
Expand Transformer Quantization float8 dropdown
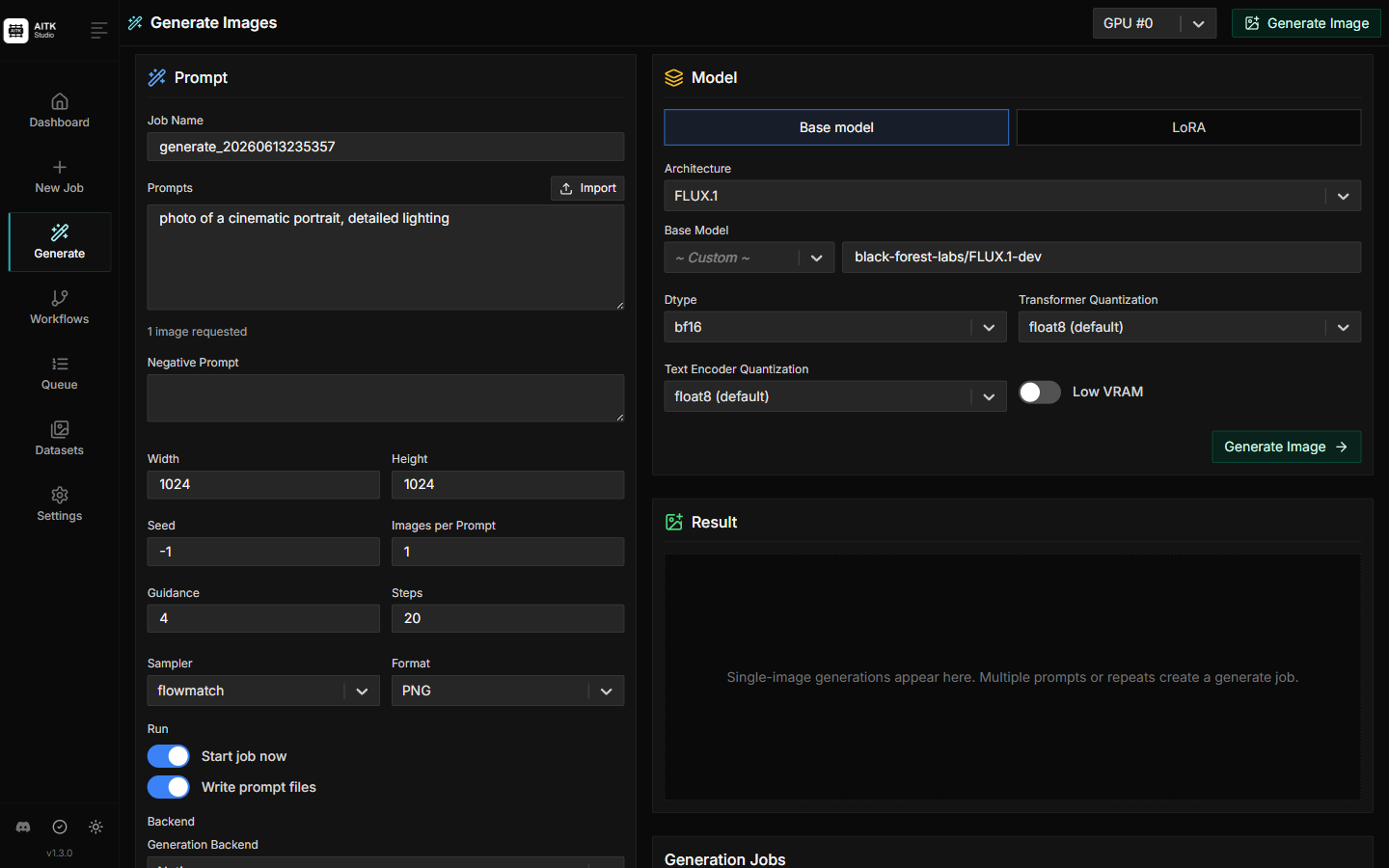point(1190,327)
